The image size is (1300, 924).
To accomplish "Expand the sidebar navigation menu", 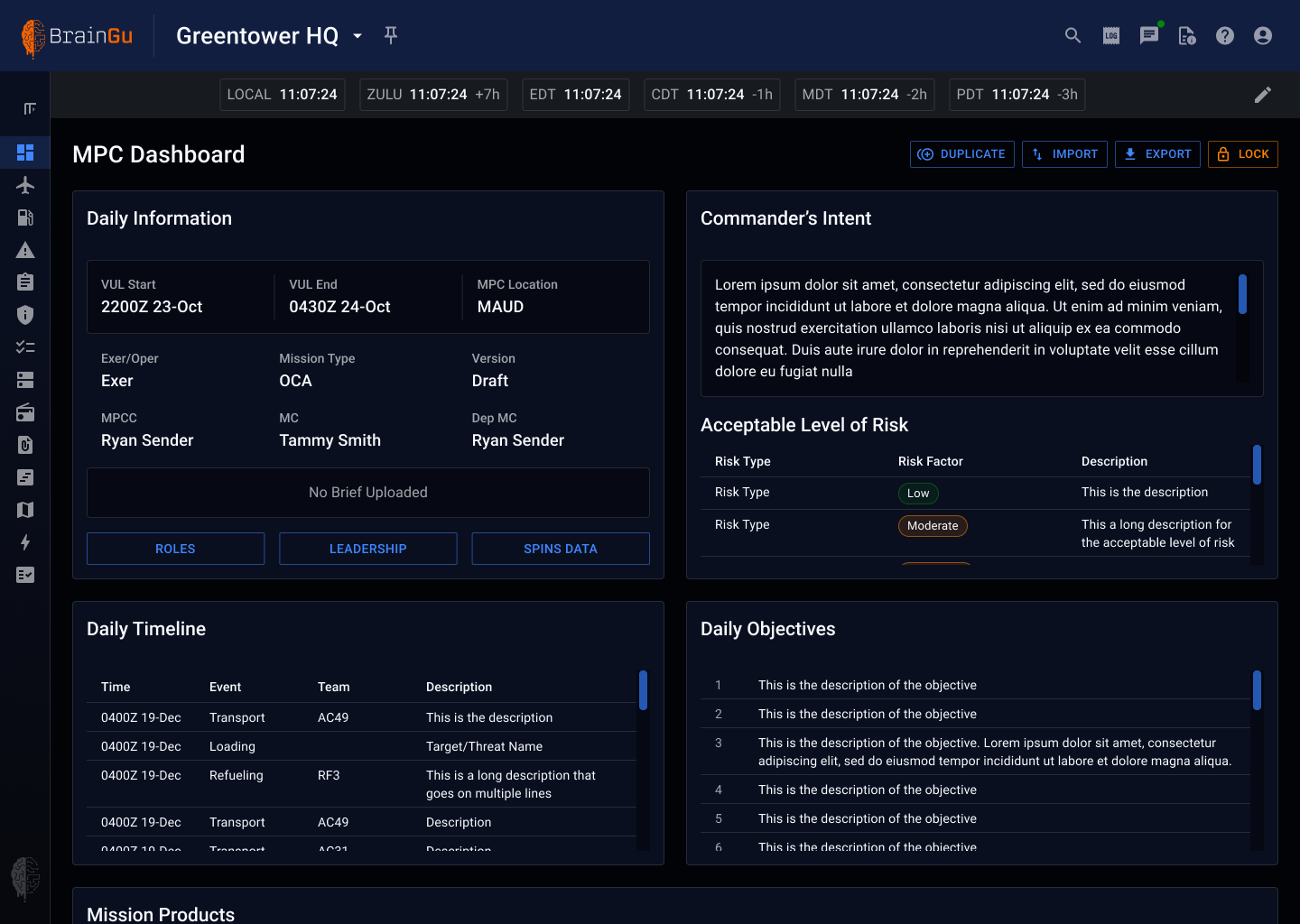I will tap(30, 108).
